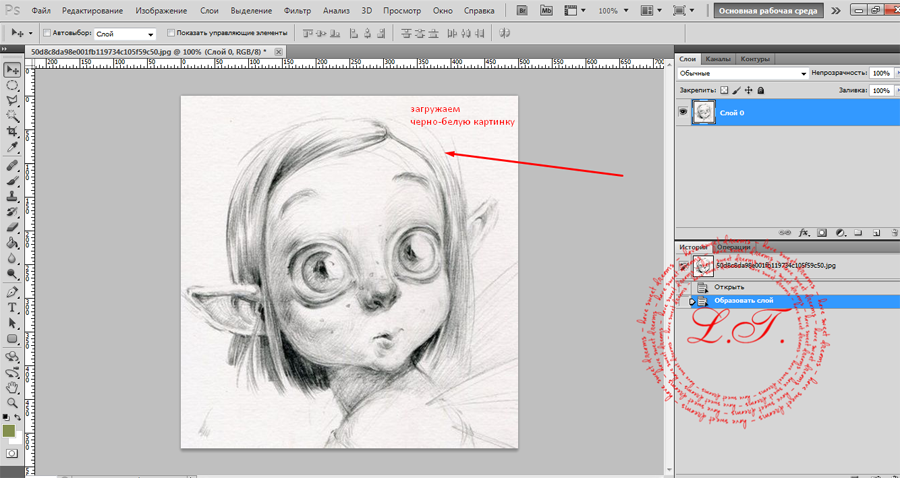Select the Hand tool
The width and height of the screenshot is (900, 478).
[12, 388]
